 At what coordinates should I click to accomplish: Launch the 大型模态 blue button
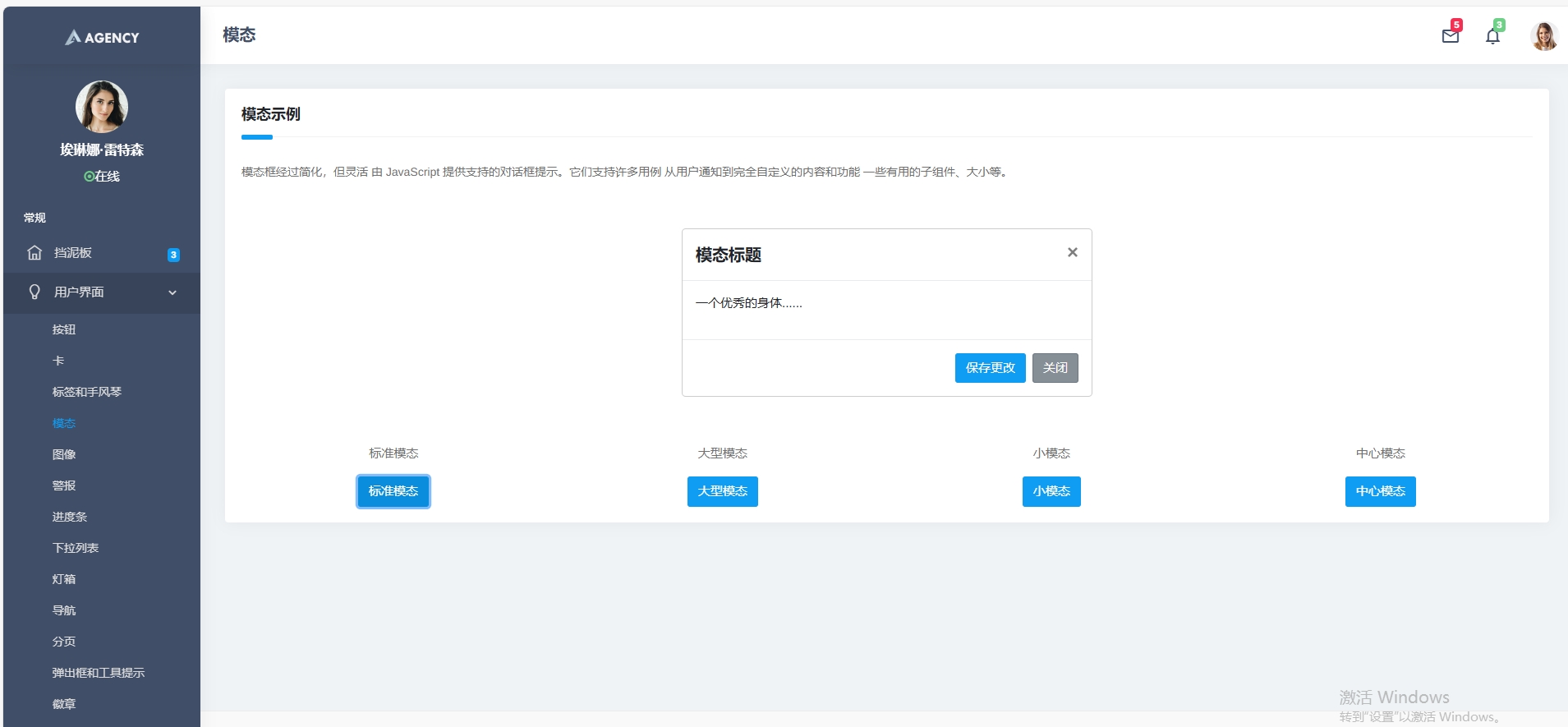tap(723, 491)
